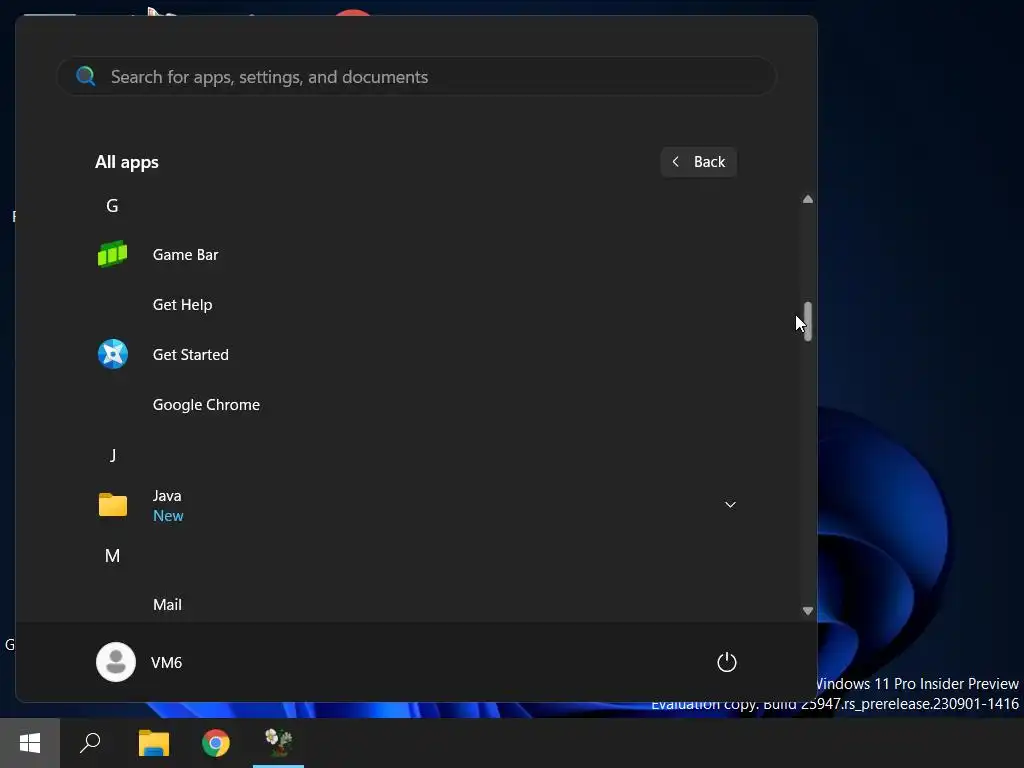Open Game Bar green icon
The width and height of the screenshot is (1024, 768).
tap(112, 254)
